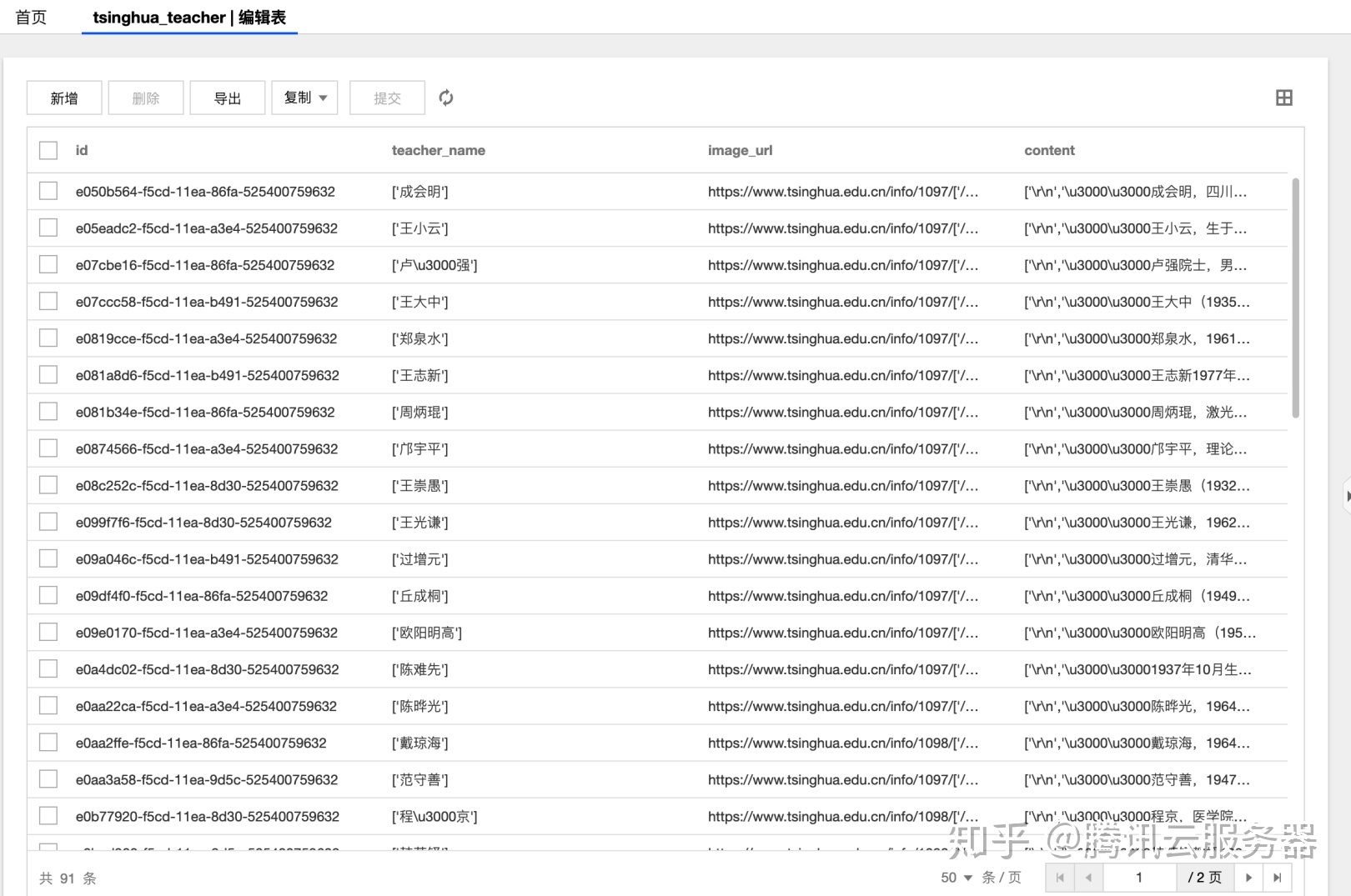Click the page number input field
Image resolution: width=1351 pixels, height=896 pixels.
coord(1139,878)
